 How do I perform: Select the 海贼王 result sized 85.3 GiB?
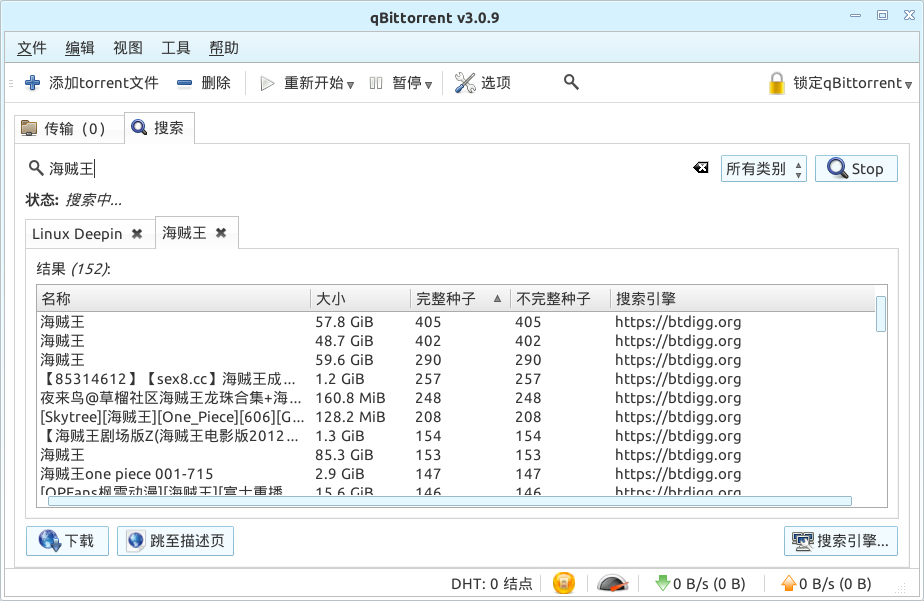(x=456, y=455)
